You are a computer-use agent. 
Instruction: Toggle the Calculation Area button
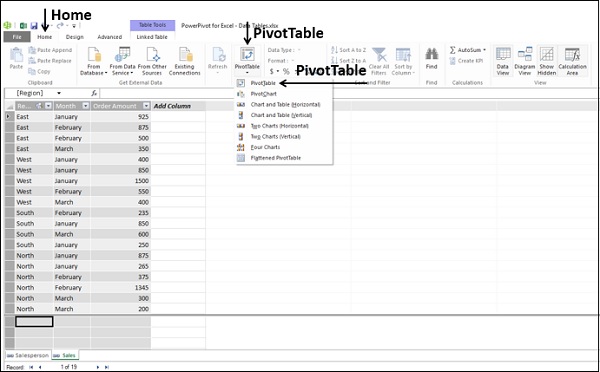[x=572, y=61]
